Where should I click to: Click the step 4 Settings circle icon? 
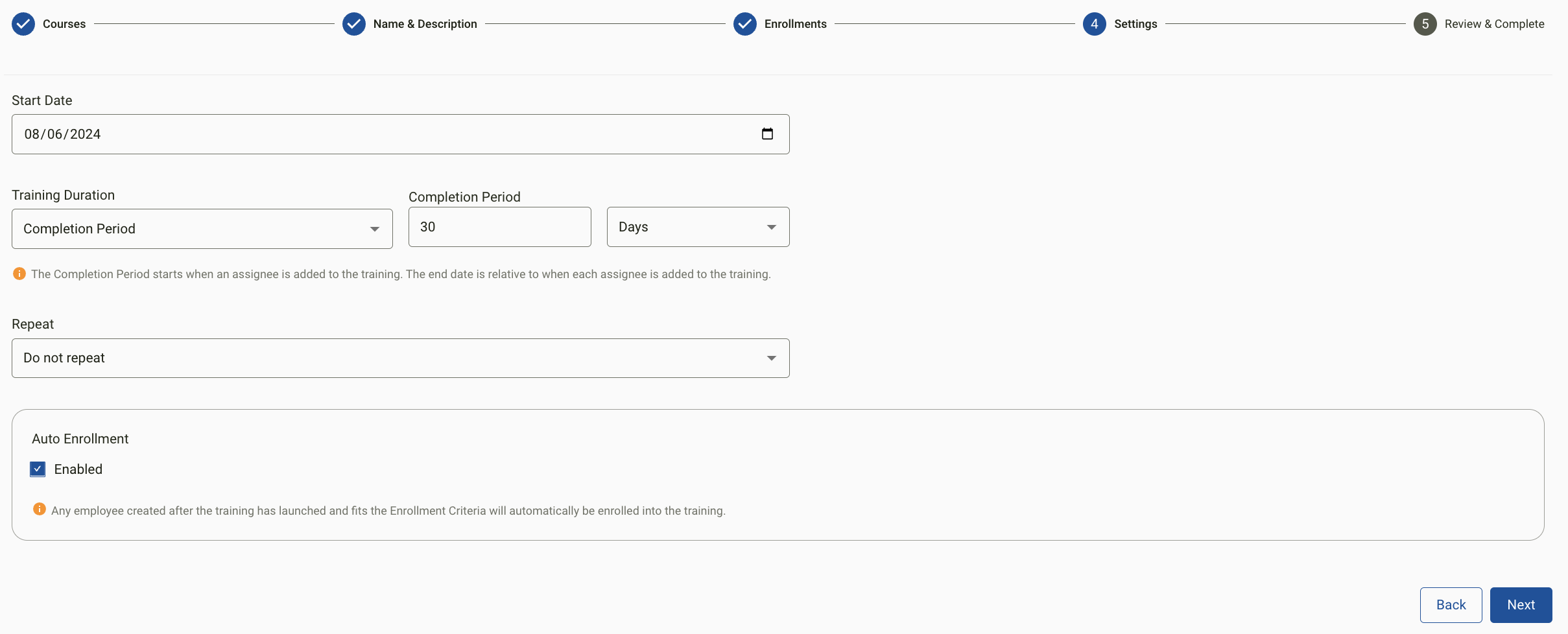pyautogui.click(x=1095, y=24)
